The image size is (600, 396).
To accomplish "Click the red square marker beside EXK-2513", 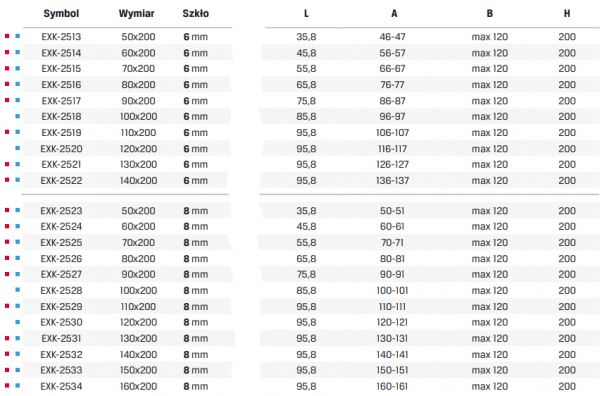I will click(7, 36).
